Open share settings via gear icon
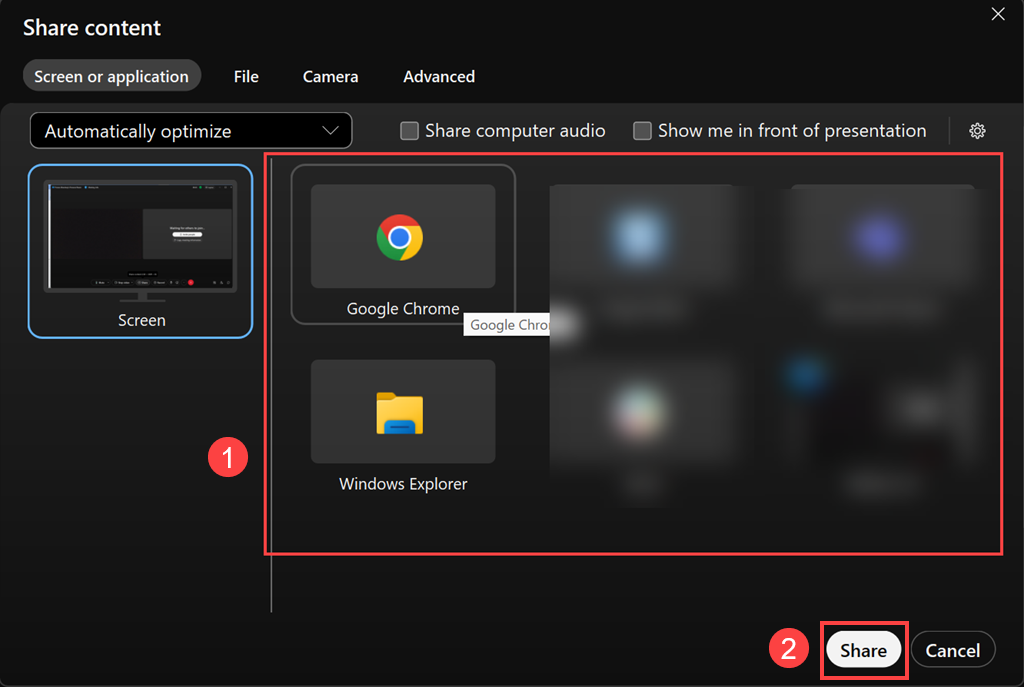This screenshot has height=687, width=1024. click(977, 131)
